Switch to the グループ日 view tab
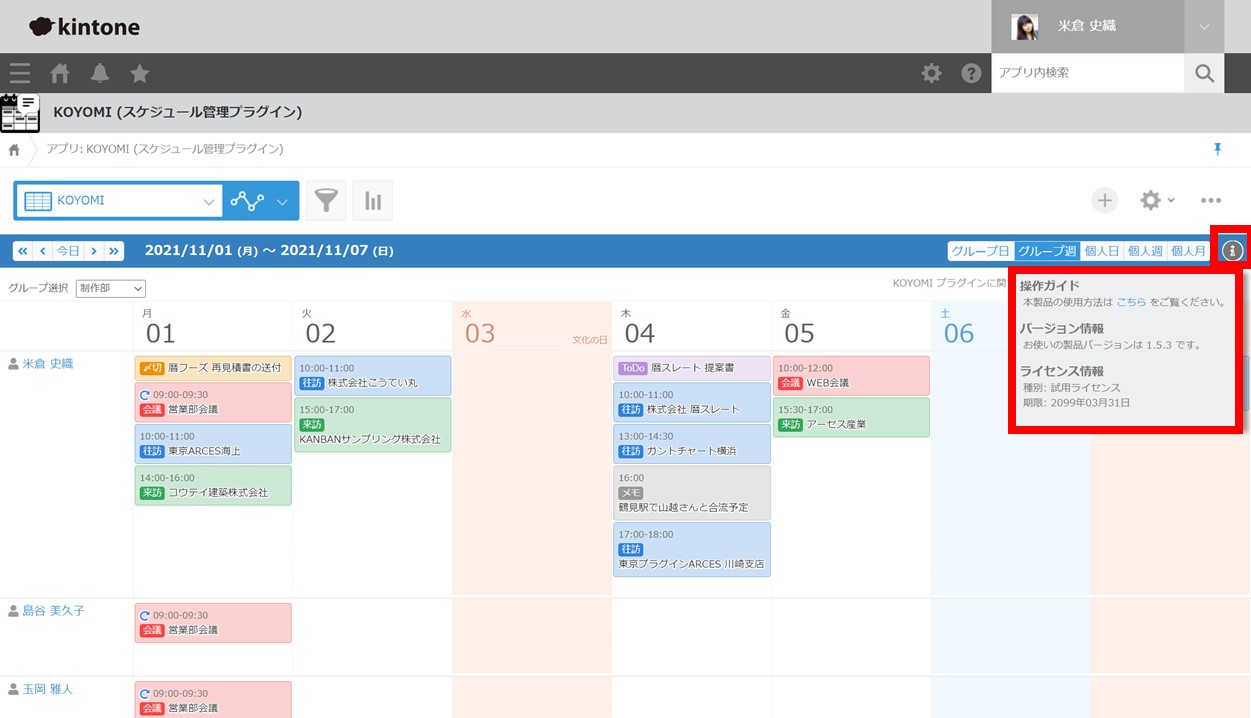The width and height of the screenshot is (1251, 718). point(980,251)
